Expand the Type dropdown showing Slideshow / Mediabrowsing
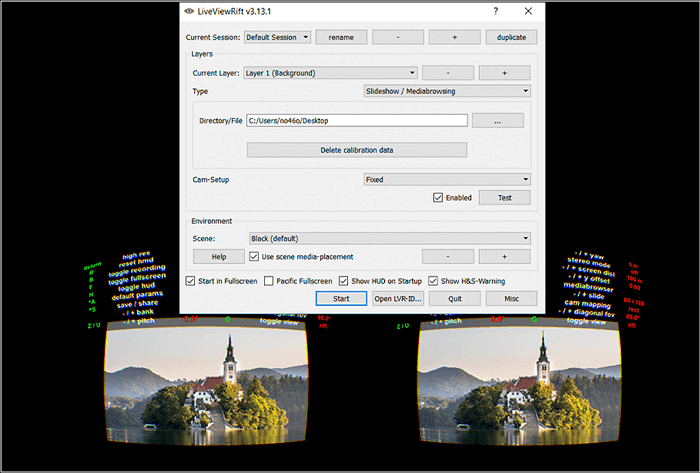 coord(446,91)
